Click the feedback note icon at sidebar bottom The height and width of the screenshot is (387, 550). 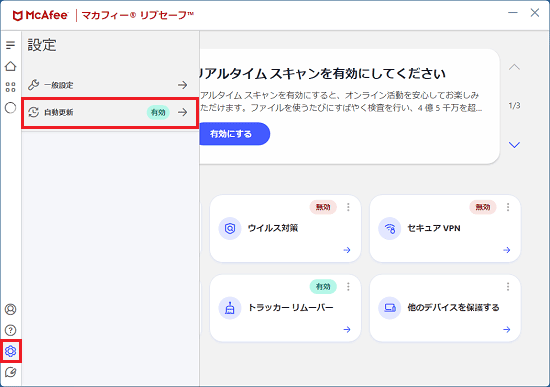point(11,372)
